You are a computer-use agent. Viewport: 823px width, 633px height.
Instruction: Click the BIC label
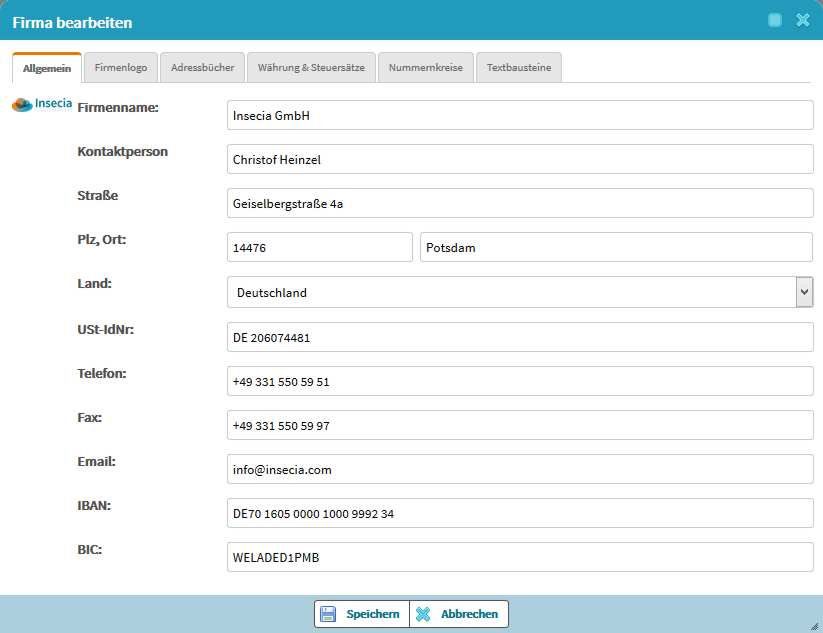pos(90,550)
